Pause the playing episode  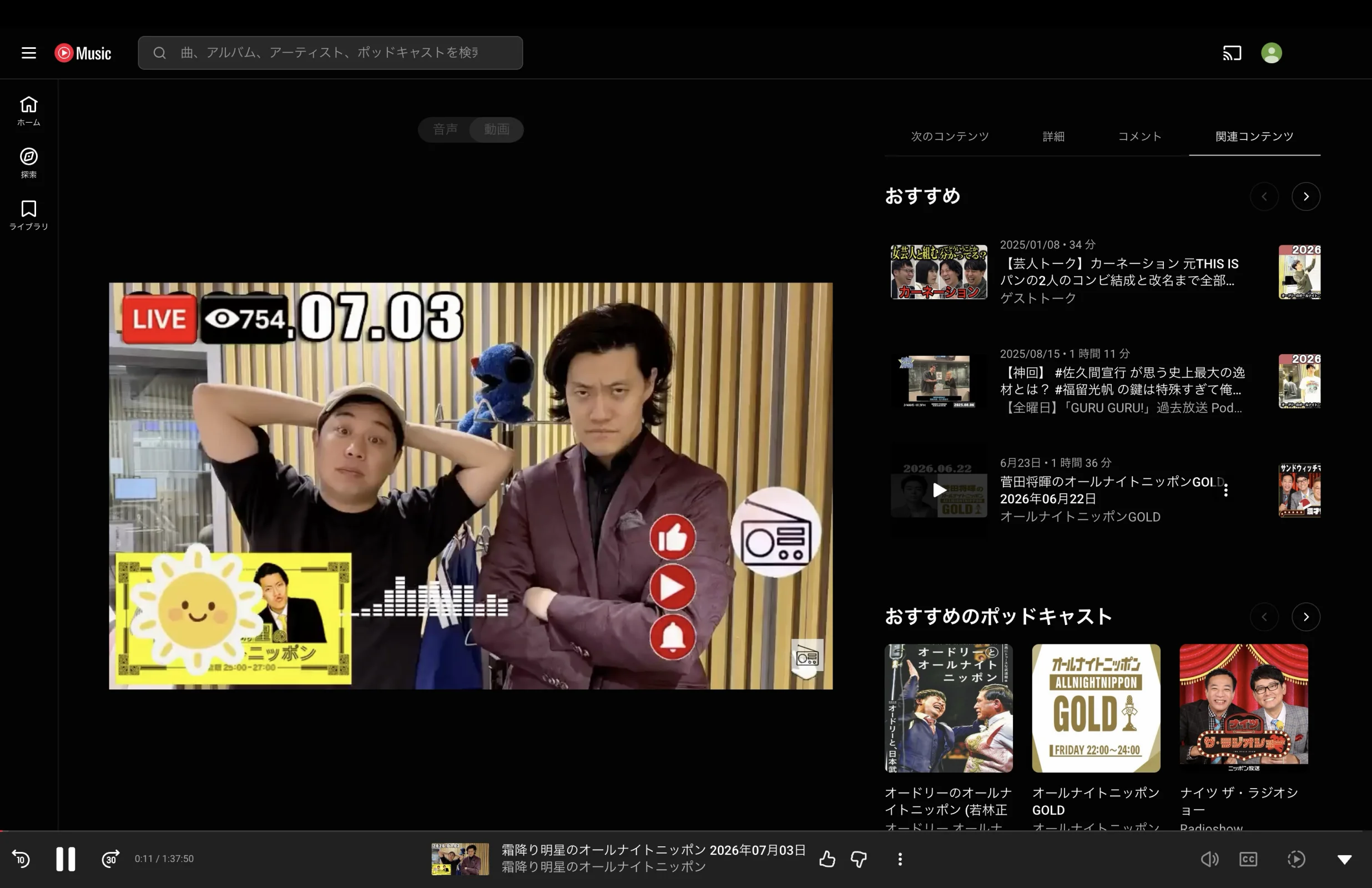click(65, 859)
